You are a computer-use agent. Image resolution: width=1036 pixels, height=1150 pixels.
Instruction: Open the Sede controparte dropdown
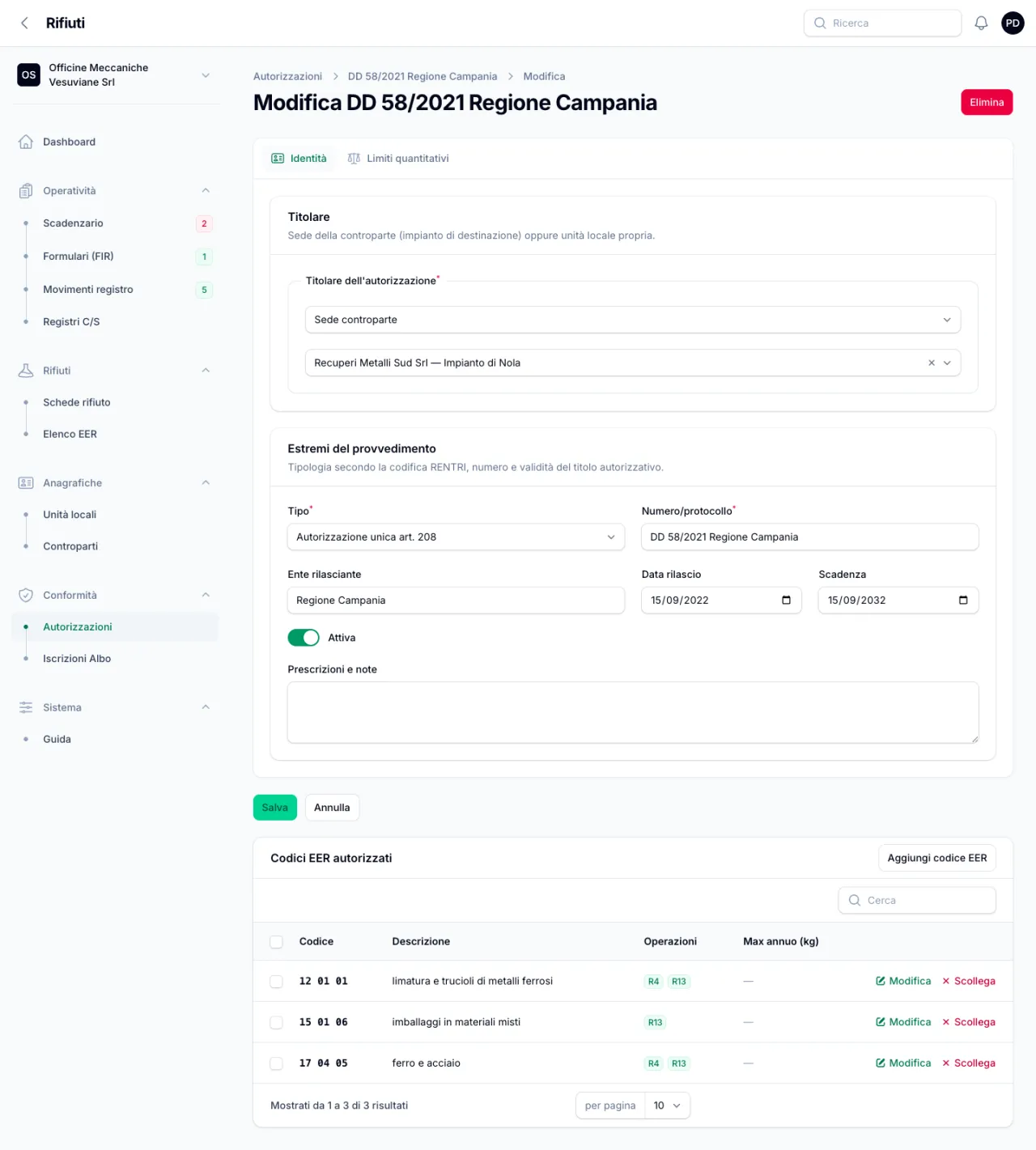(x=633, y=320)
